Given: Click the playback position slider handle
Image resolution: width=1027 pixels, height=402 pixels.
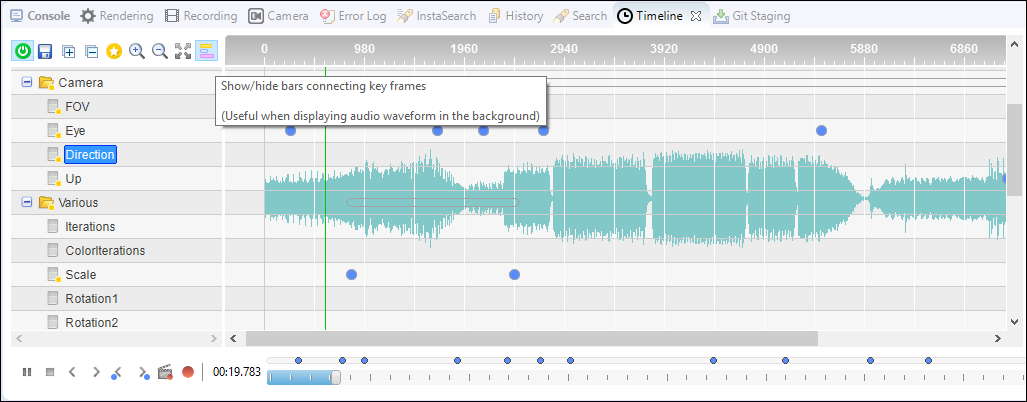Looking at the screenshot, I should (335, 377).
